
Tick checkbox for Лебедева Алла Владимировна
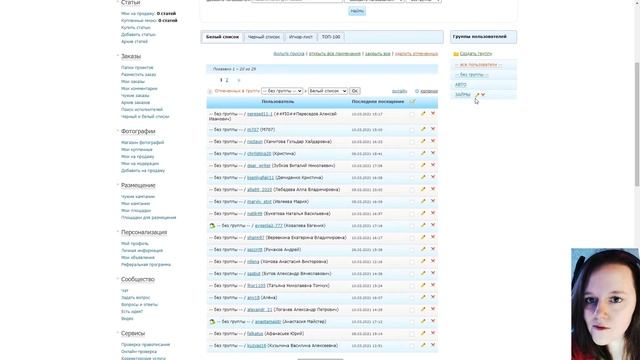pos(412,190)
